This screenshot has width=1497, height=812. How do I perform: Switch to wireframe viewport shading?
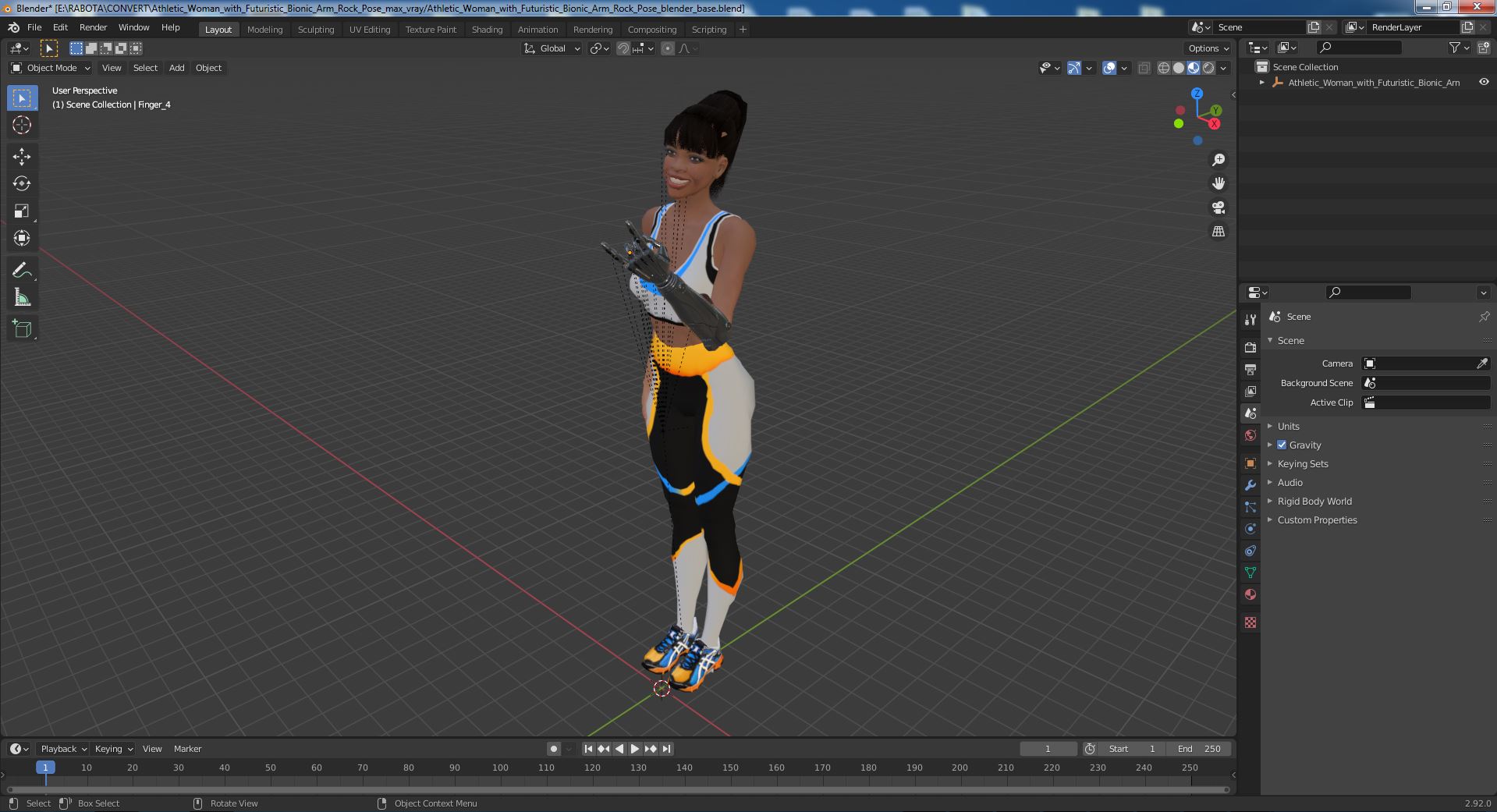coord(1164,68)
